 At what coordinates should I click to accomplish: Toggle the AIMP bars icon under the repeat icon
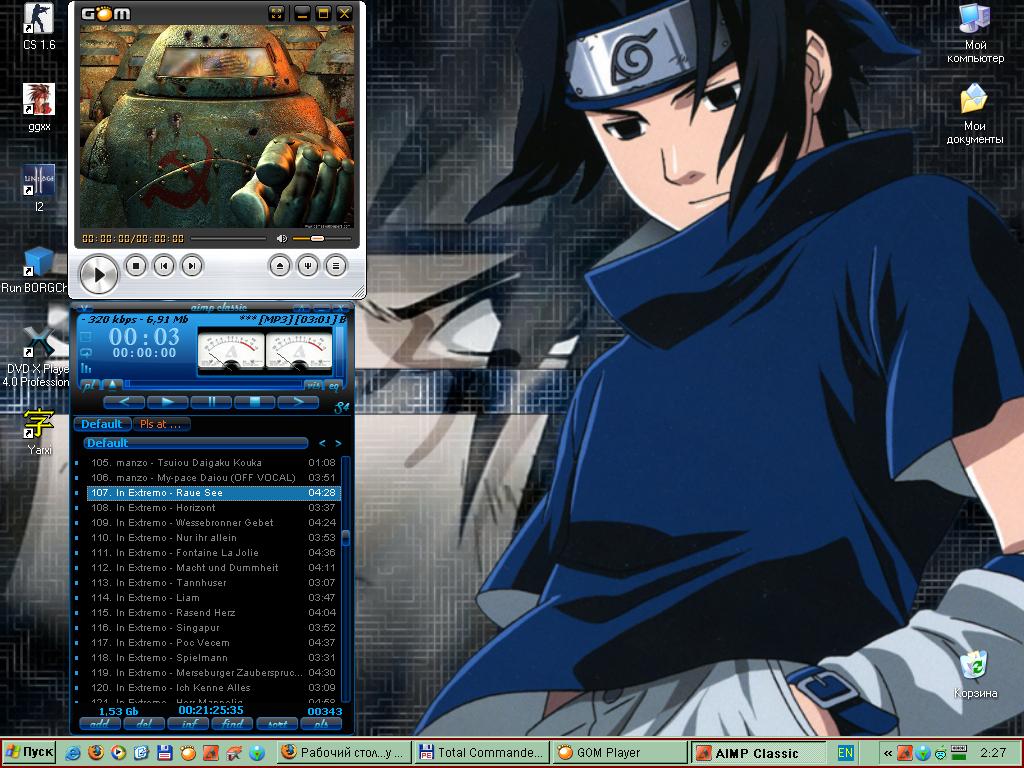(x=86, y=368)
